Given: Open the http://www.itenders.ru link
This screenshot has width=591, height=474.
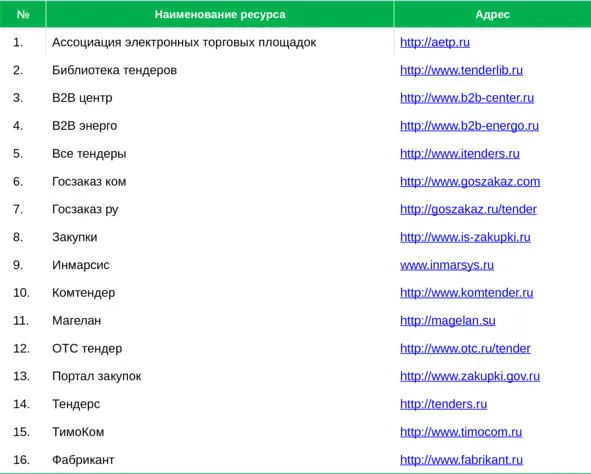Looking at the screenshot, I should pyautogui.click(x=460, y=154).
